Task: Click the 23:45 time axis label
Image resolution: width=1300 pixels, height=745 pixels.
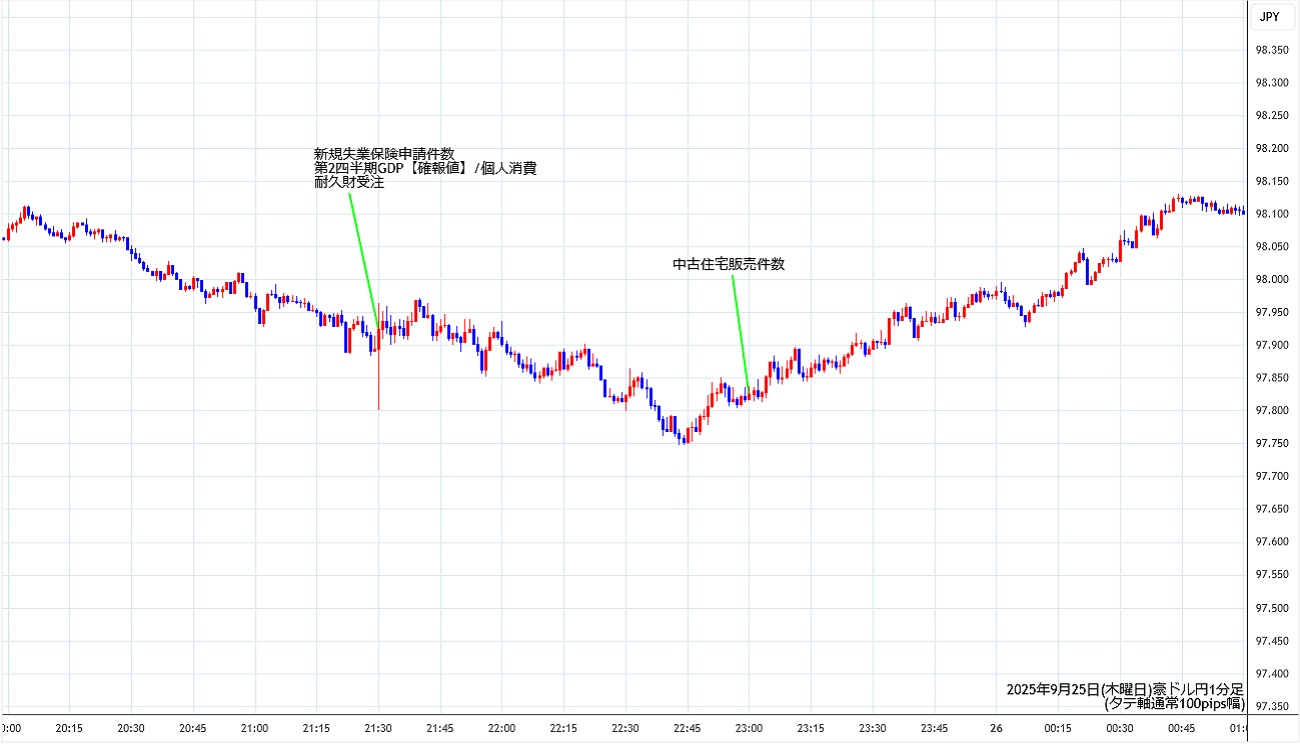Action: (935, 729)
